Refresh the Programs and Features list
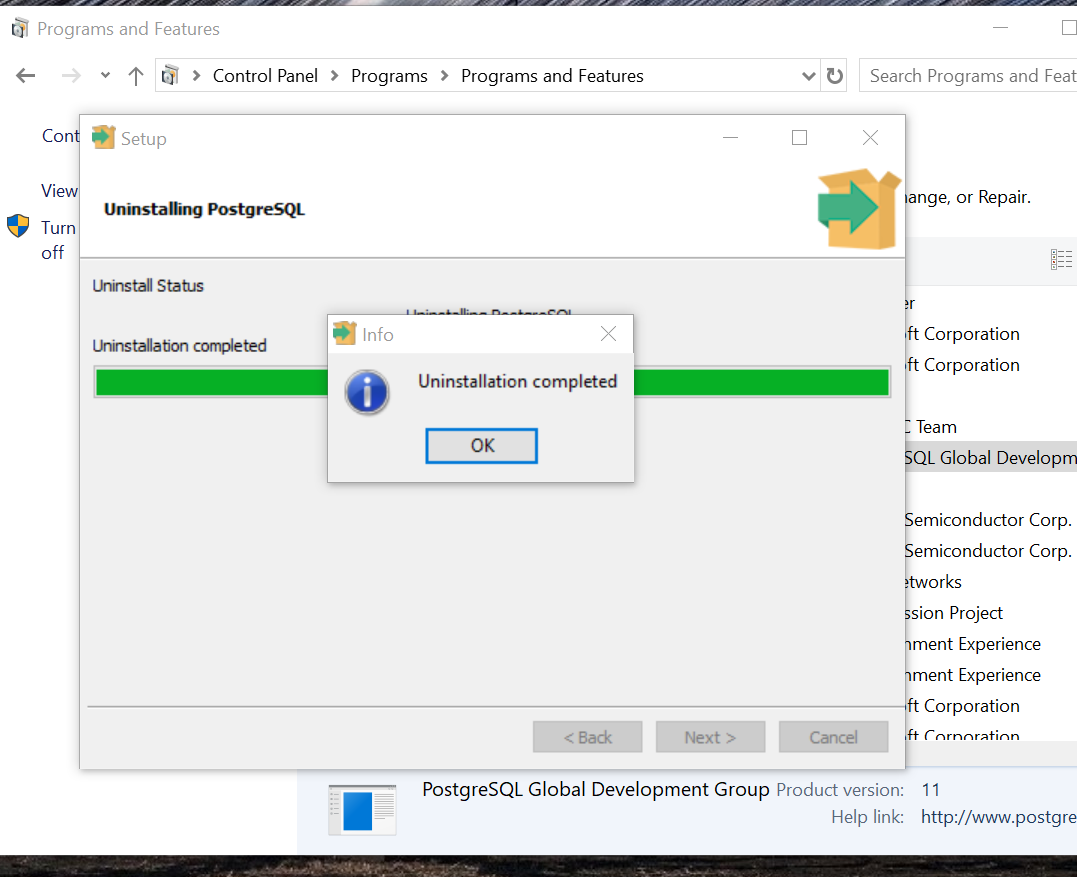Screen dimensions: 1077x877 (835, 76)
